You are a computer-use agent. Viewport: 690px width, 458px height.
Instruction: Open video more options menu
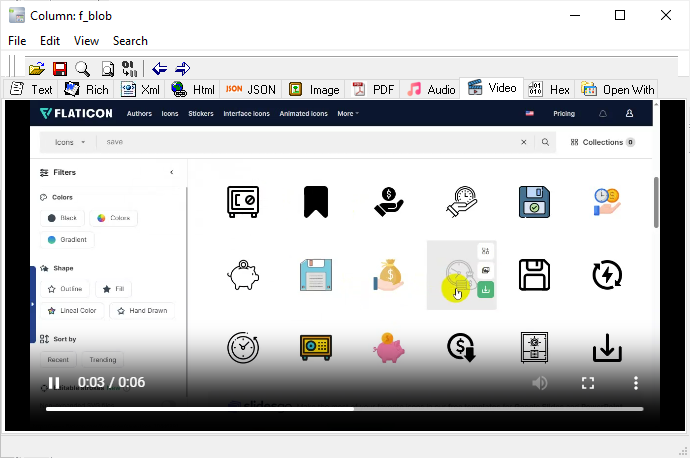pyautogui.click(x=636, y=383)
